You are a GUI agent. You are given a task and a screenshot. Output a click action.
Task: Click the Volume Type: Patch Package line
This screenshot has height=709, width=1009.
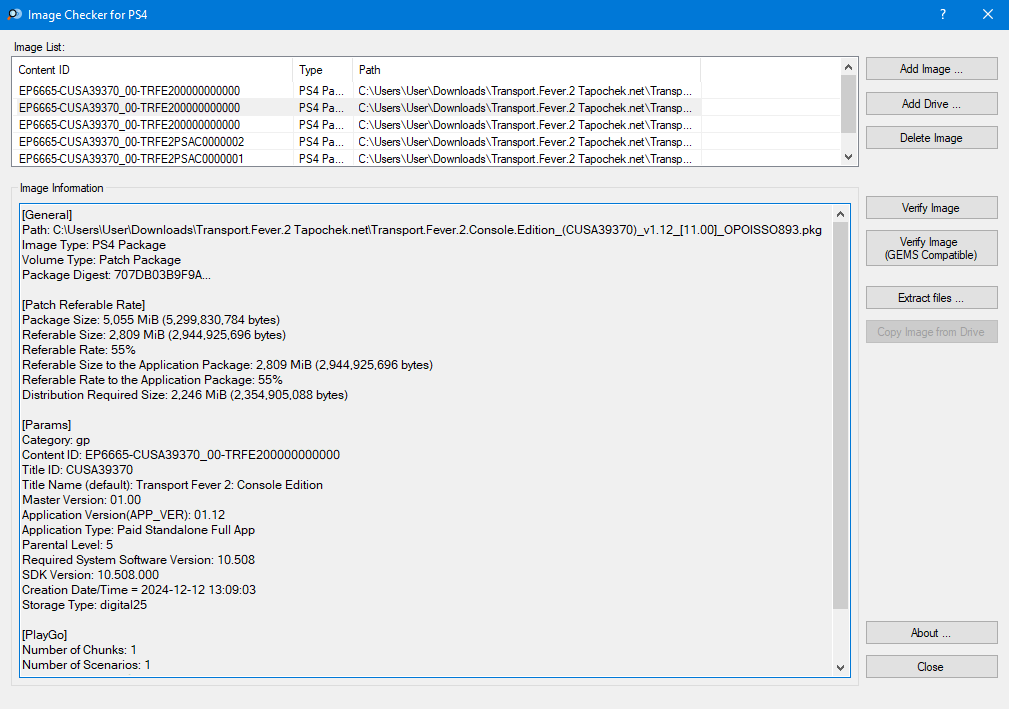coord(101,260)
